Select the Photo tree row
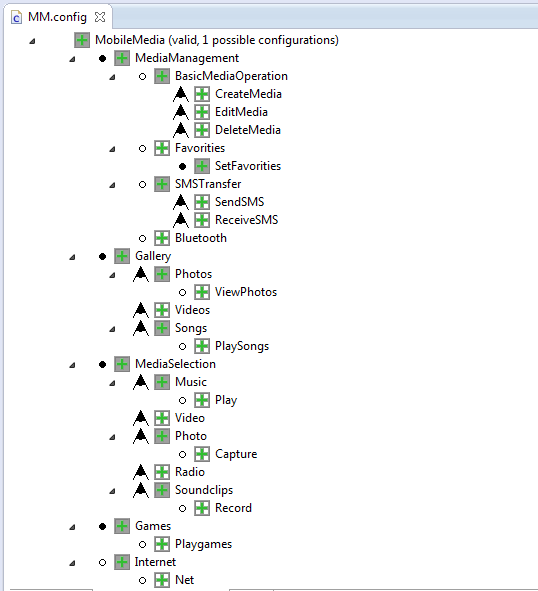The image size is (538, 591). tap(191, 436)
